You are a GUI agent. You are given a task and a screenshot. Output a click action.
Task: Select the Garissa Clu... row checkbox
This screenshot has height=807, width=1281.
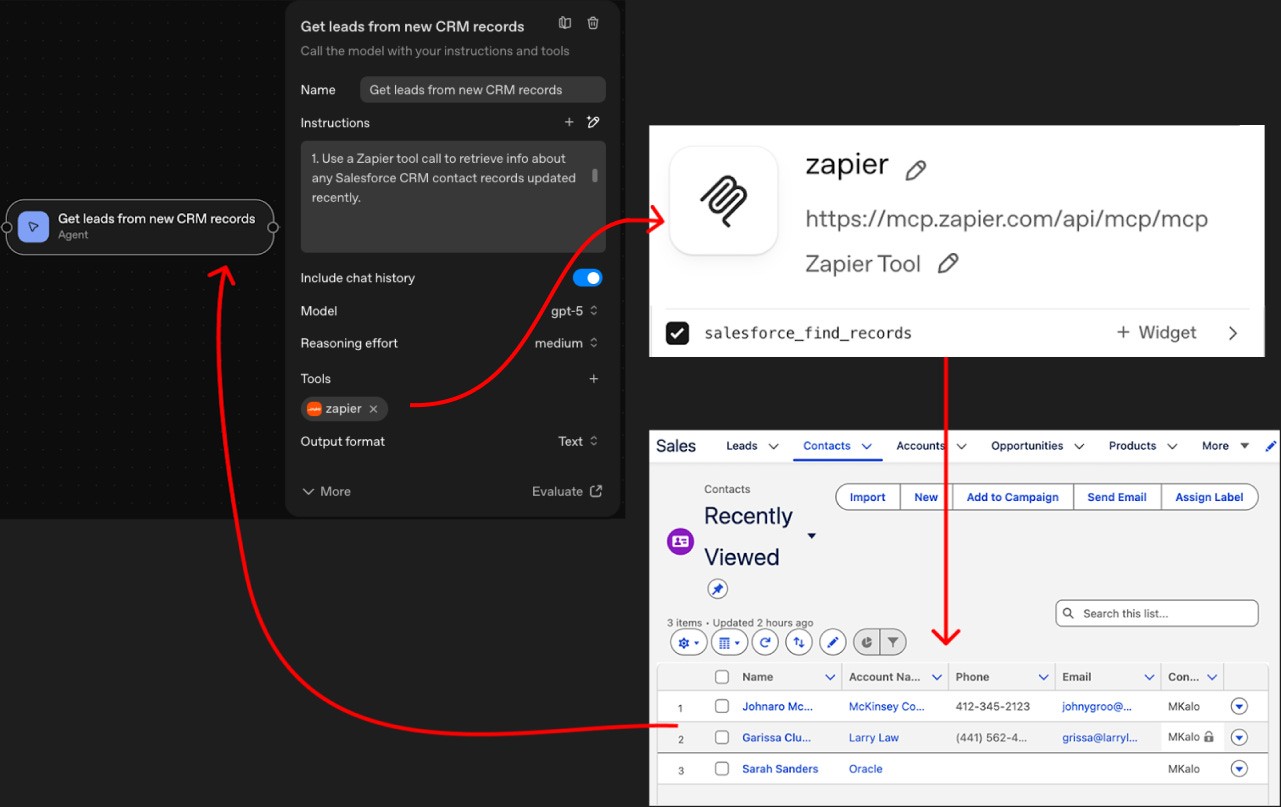[x=722, y=738]
